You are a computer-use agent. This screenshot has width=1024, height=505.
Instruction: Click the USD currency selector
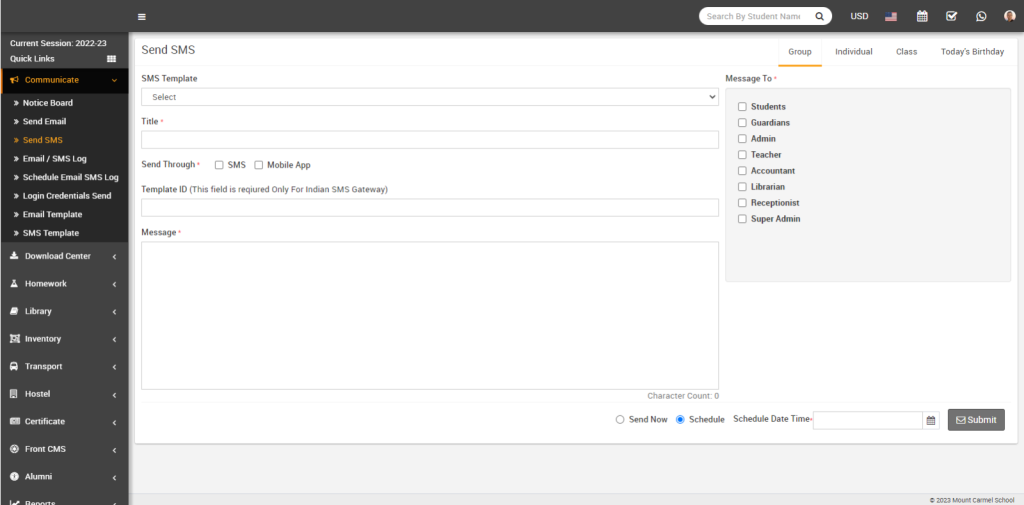(x=859, y=16)
